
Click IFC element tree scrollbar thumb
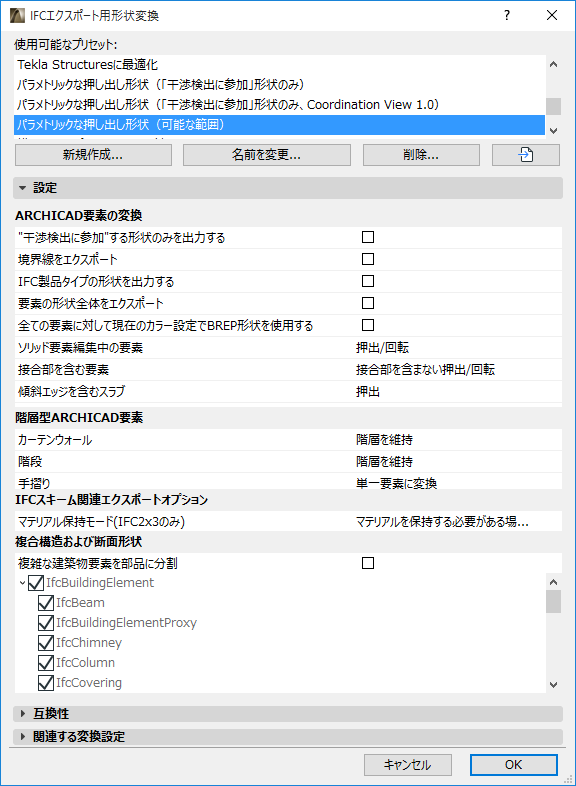(553, 602)
